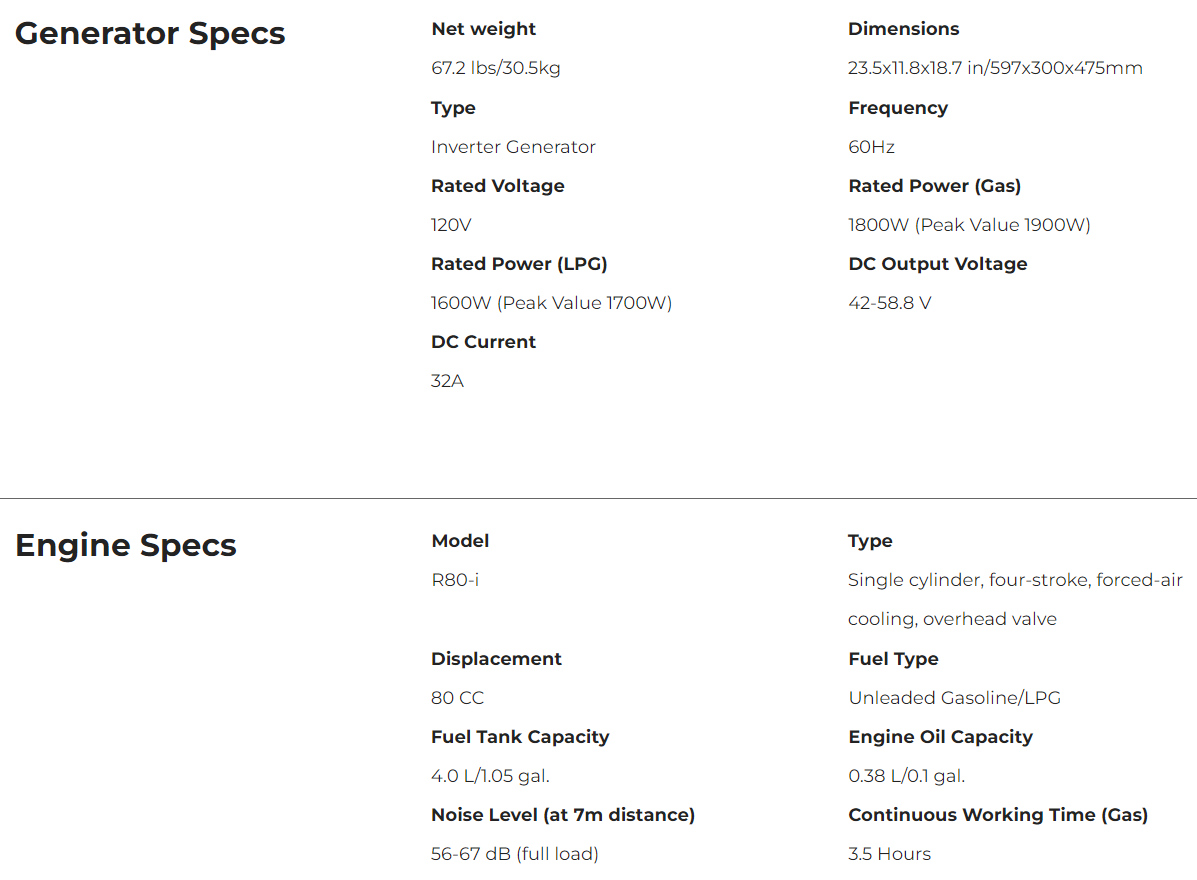Image resolution: width=1197 pixels, height=880 pixels.
Task: Click the Noise Level (at 7m distance) label
Action: (562, 815)
